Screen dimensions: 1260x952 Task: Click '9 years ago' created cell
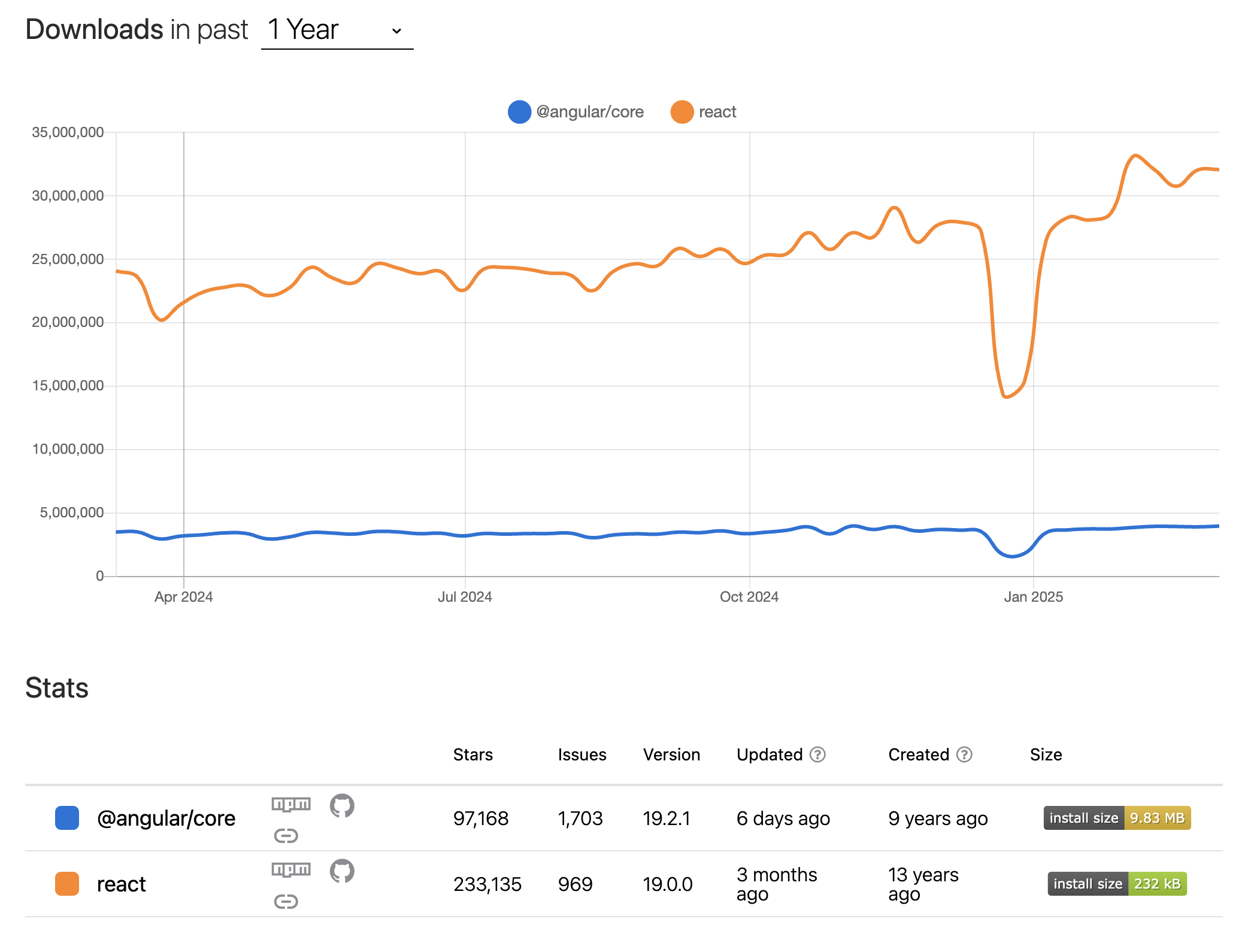tap(938, 818)
